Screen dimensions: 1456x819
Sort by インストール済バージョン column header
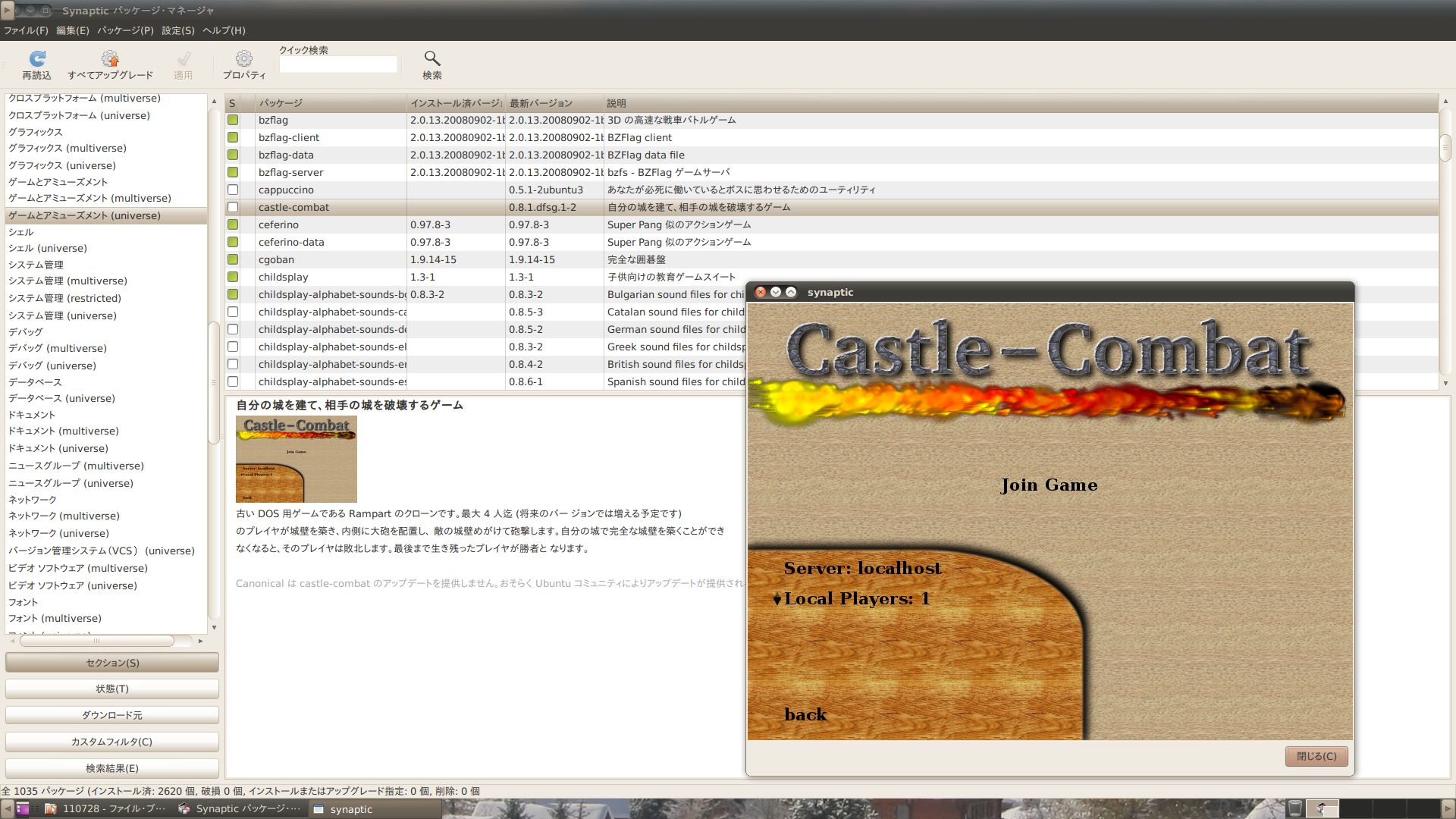(456, 103)
